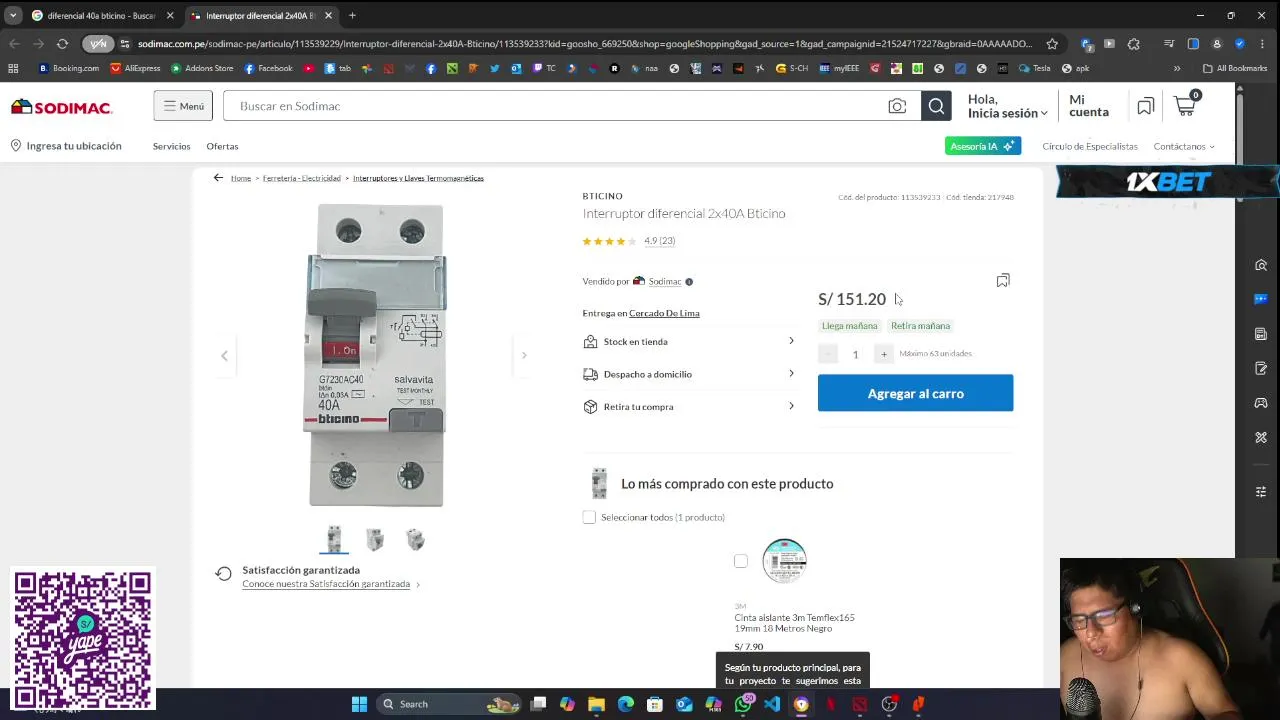Open the Interruptores y Llaves Termomagnéticas breadcrumb
Viewport: 1280px width, 720px height.
[418, 178]
